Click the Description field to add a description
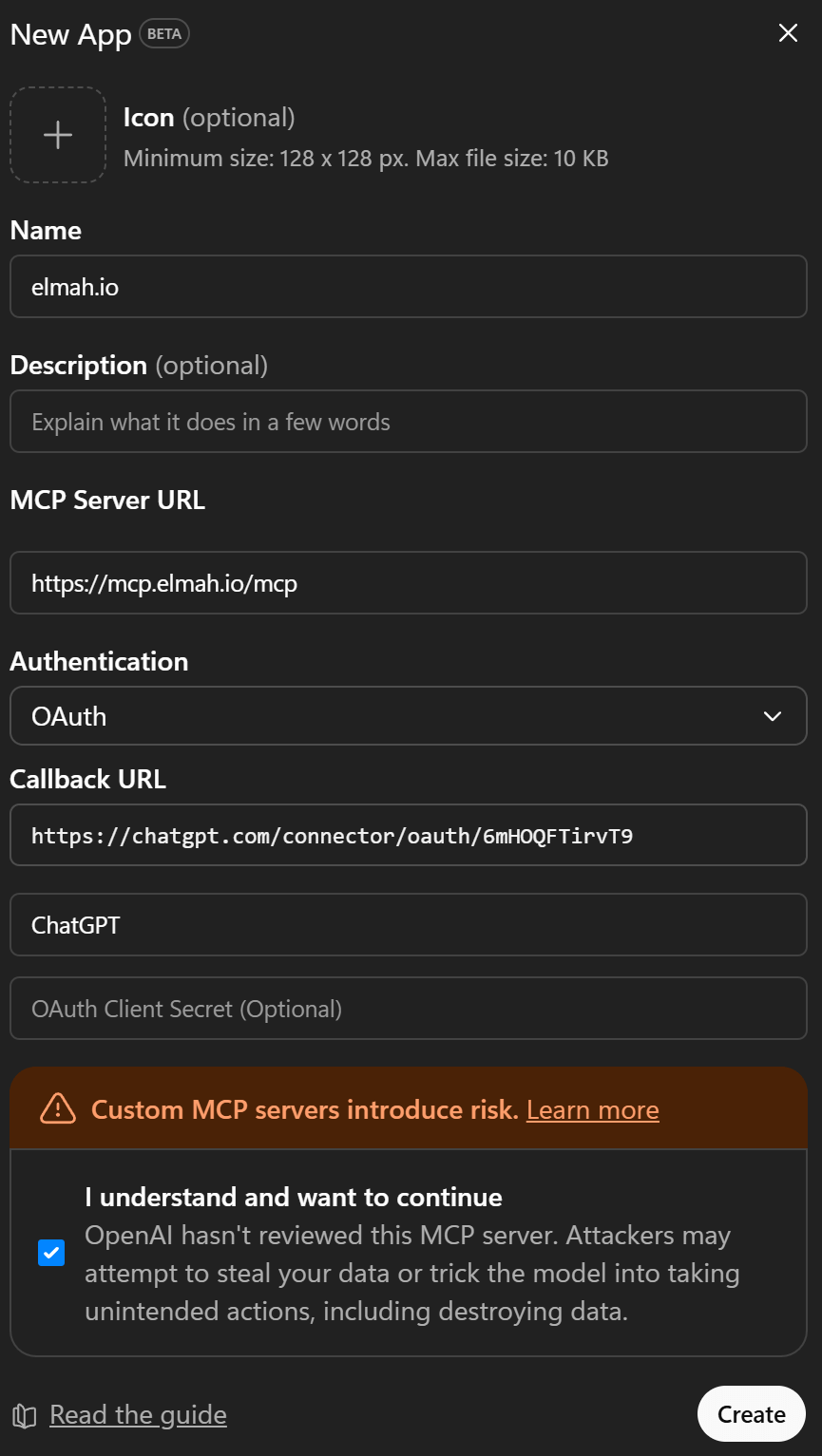This screenshot has width=822, height=1456. (409, 421)
